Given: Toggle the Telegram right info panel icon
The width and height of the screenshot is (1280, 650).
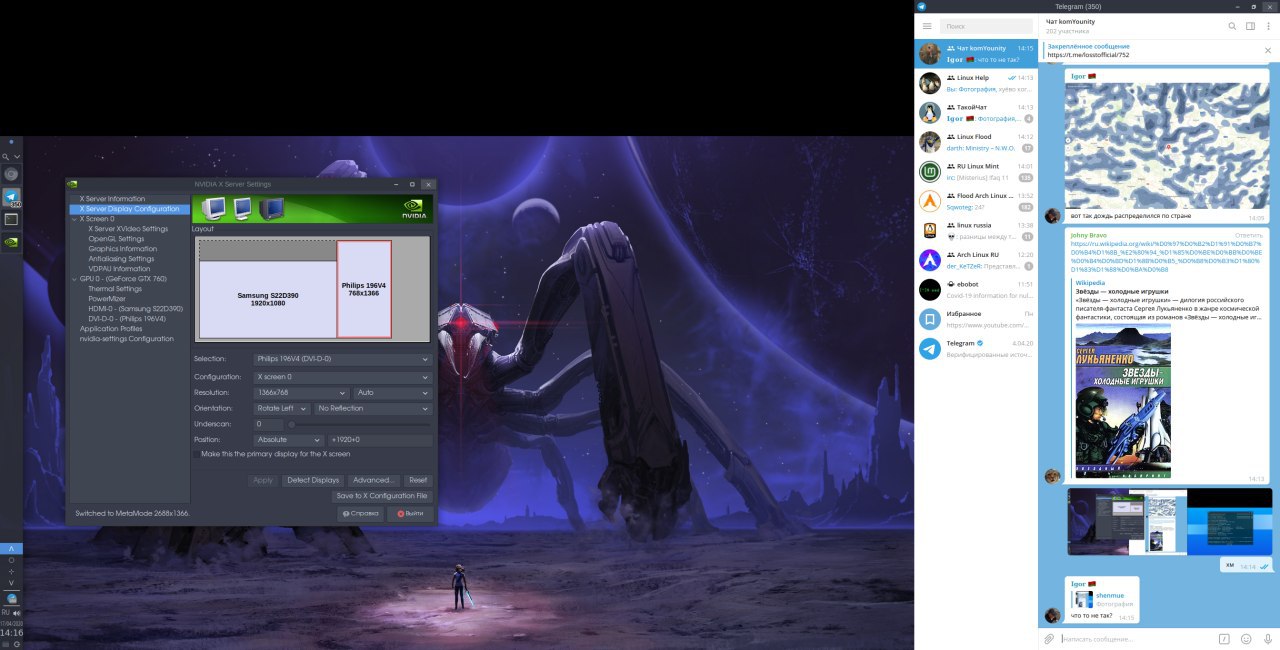Looking at the screenshot, I should click(x=1250, y=26).
